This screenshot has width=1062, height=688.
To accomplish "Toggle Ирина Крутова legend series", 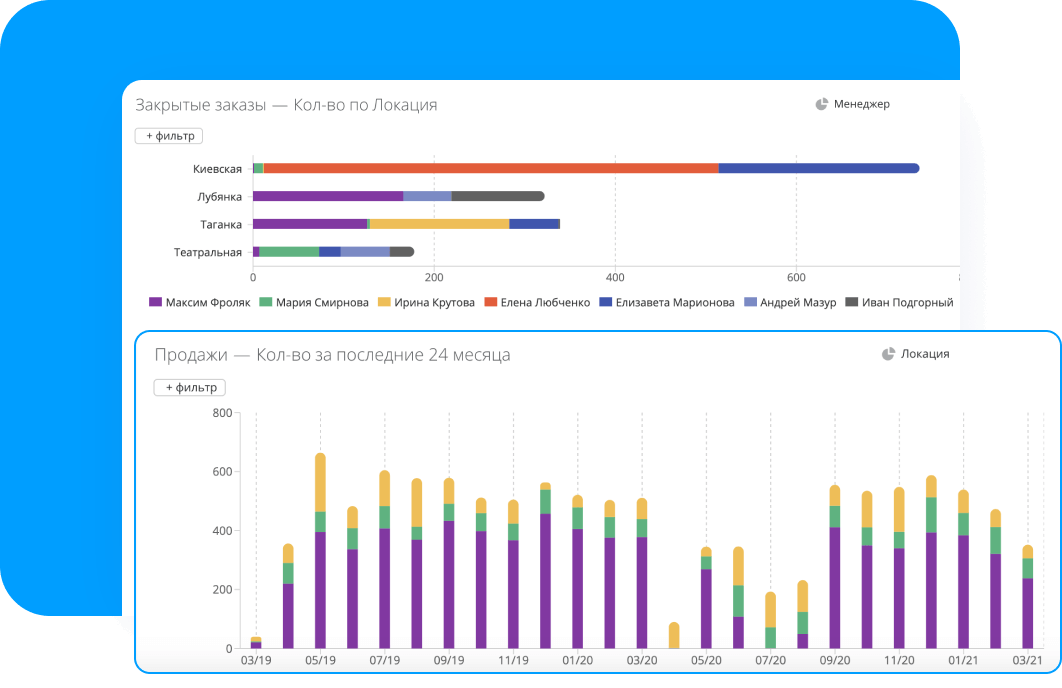I will click(x=427, y=302).
